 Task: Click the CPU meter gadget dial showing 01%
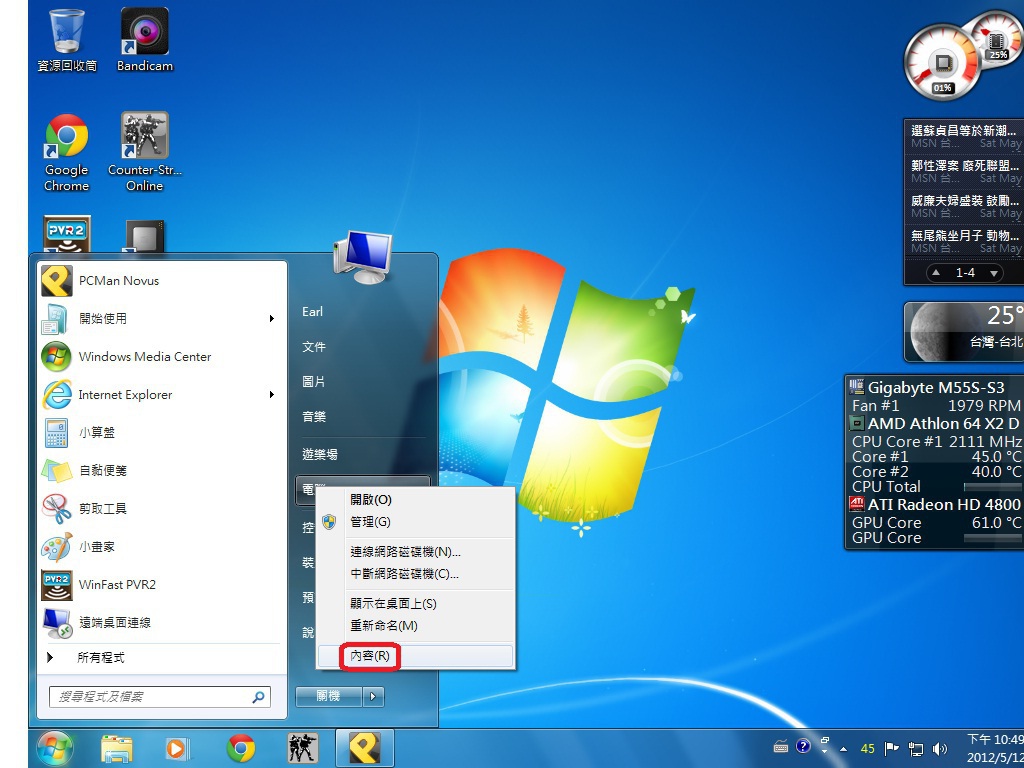click(x=942, y=64)
